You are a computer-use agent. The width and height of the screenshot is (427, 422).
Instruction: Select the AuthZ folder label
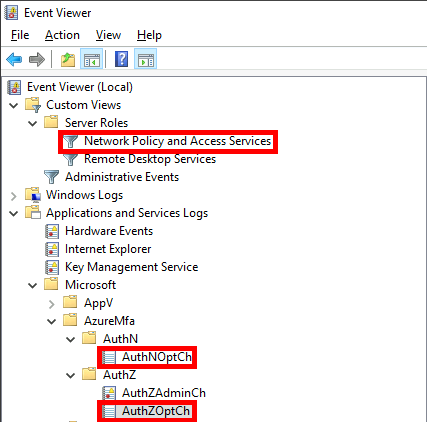pyautogui.click(x=119, y=375)
